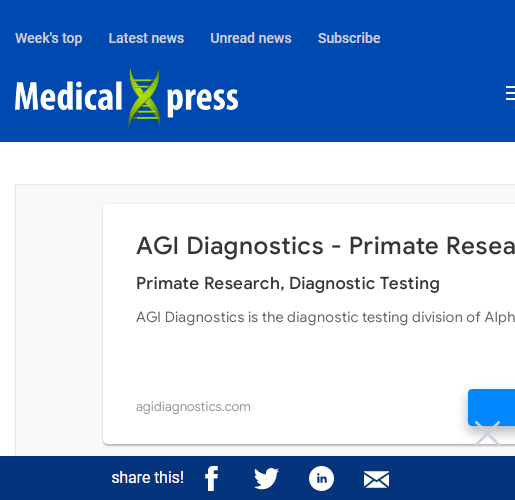View Unread news
Image resolution: width=515 pixels, height=500 pixels.
[251, 38]
